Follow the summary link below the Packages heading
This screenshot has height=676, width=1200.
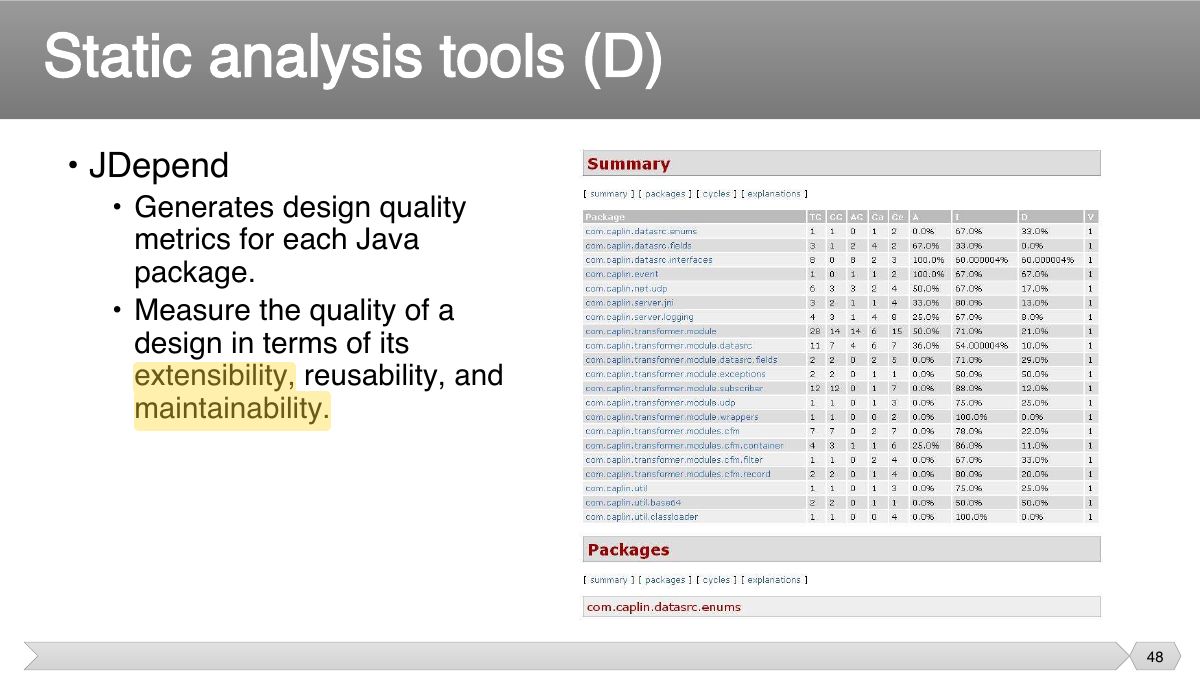(x=608, y=580)
